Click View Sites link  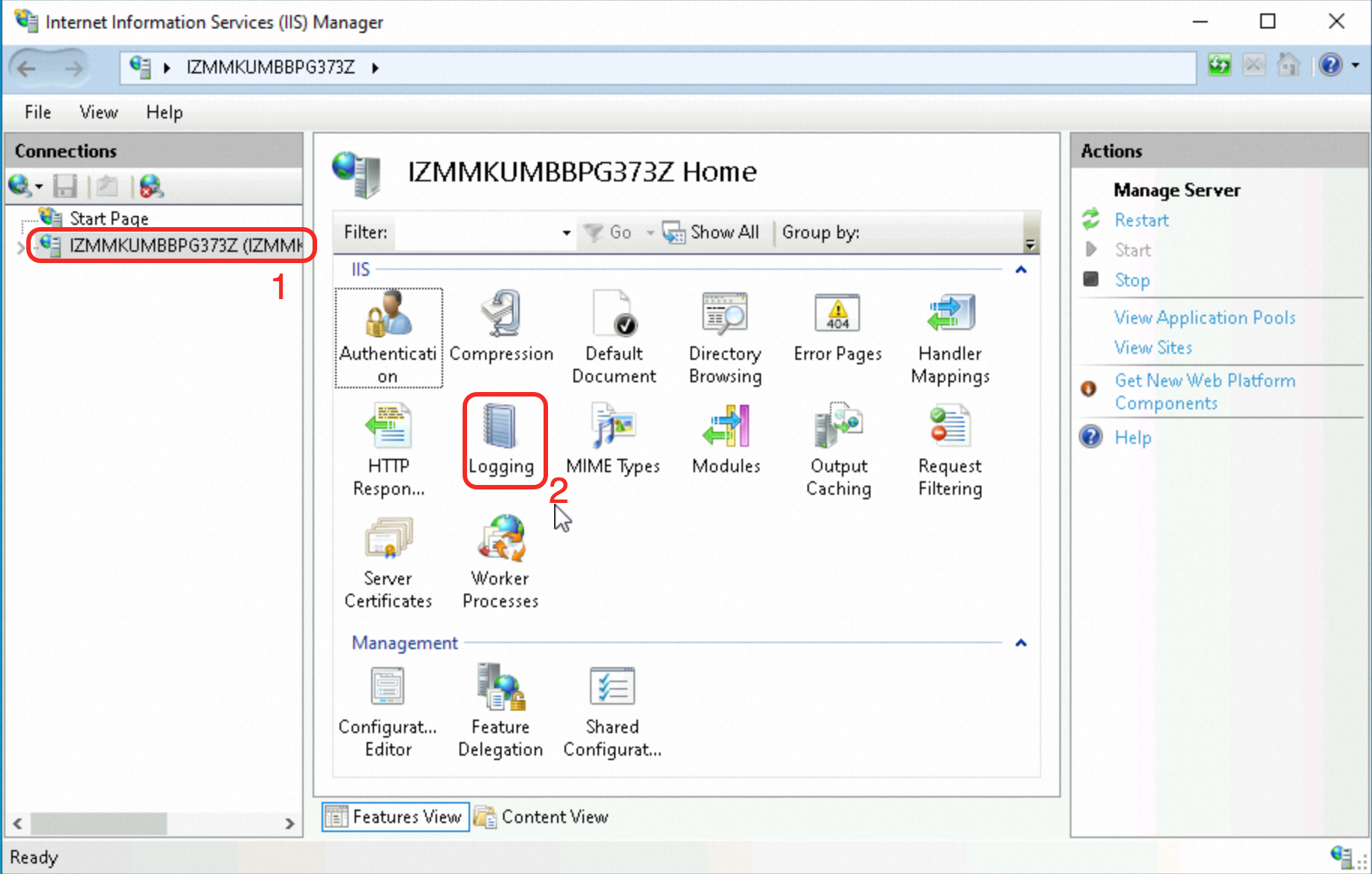1152,348
